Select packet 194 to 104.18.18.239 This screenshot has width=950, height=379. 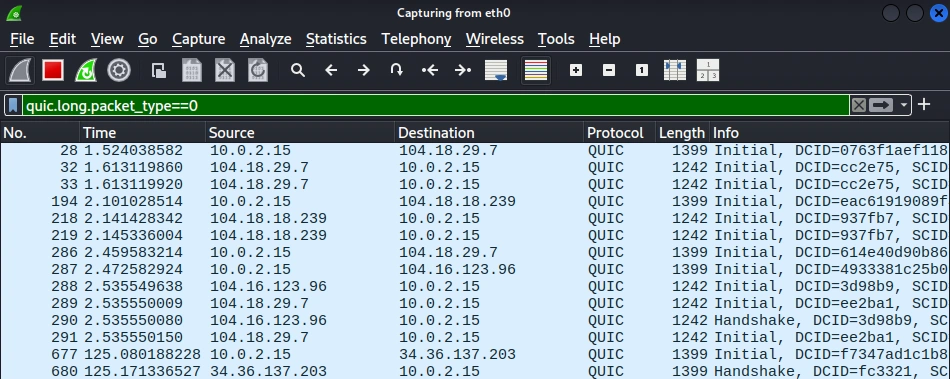(475, 201)
